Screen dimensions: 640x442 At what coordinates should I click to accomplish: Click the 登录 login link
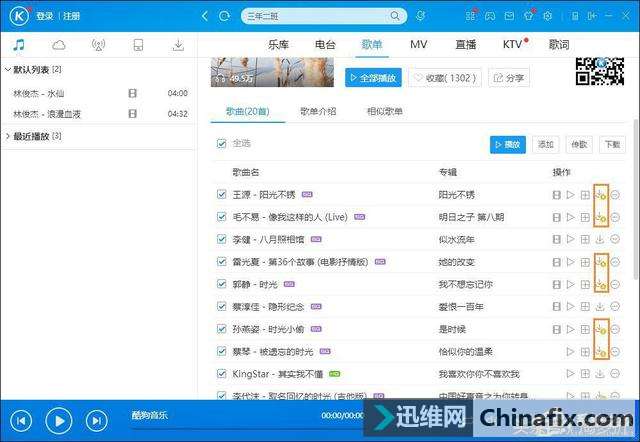45,16
